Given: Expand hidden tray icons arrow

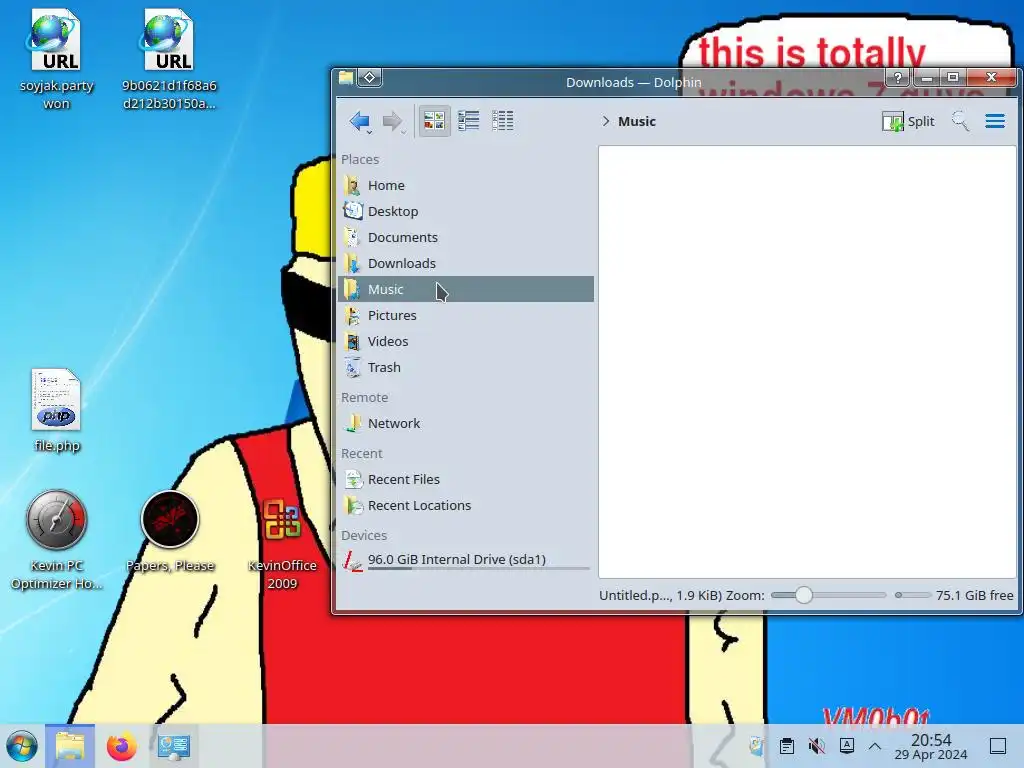Looking at the screenshot, I should (x=875, y=746).
